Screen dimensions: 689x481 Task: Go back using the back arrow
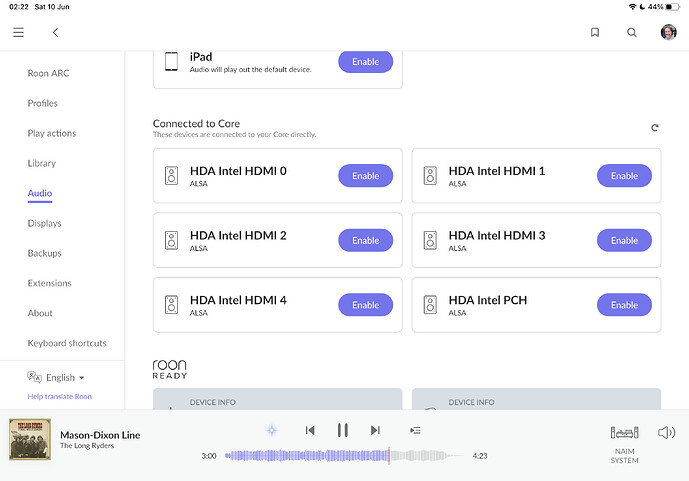55,32
